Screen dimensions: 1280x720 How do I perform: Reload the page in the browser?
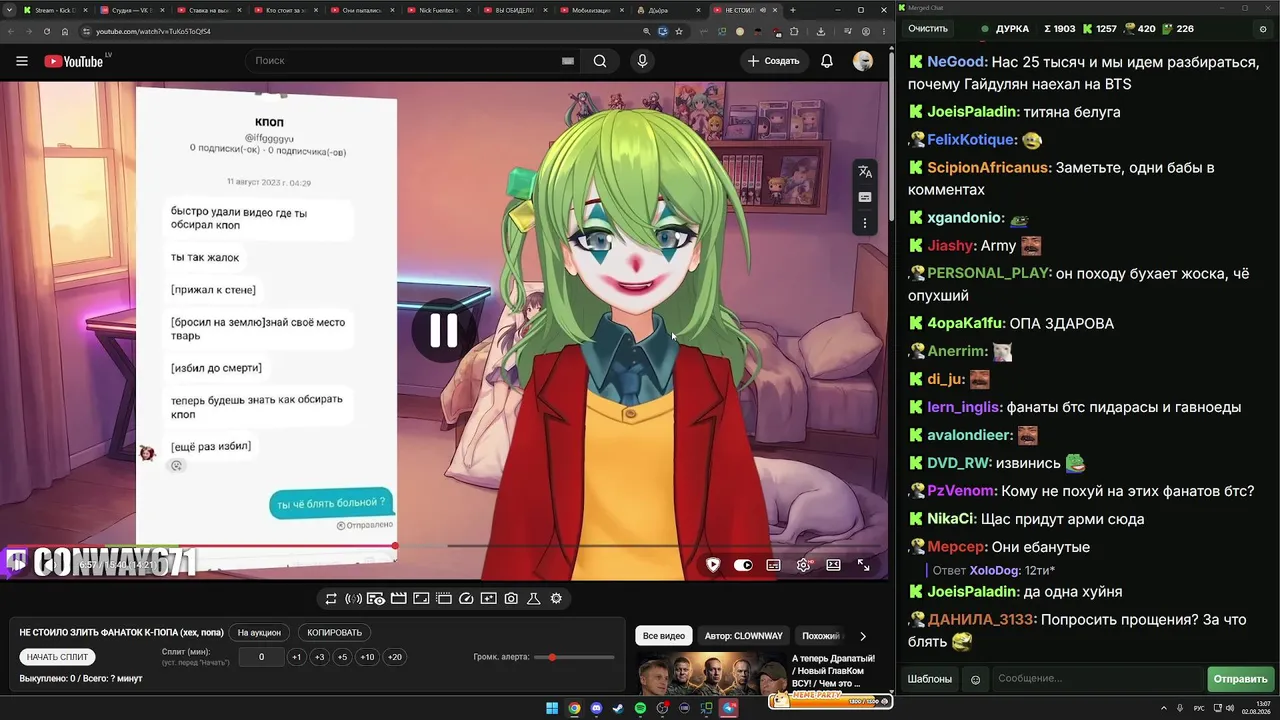(46, 31)
